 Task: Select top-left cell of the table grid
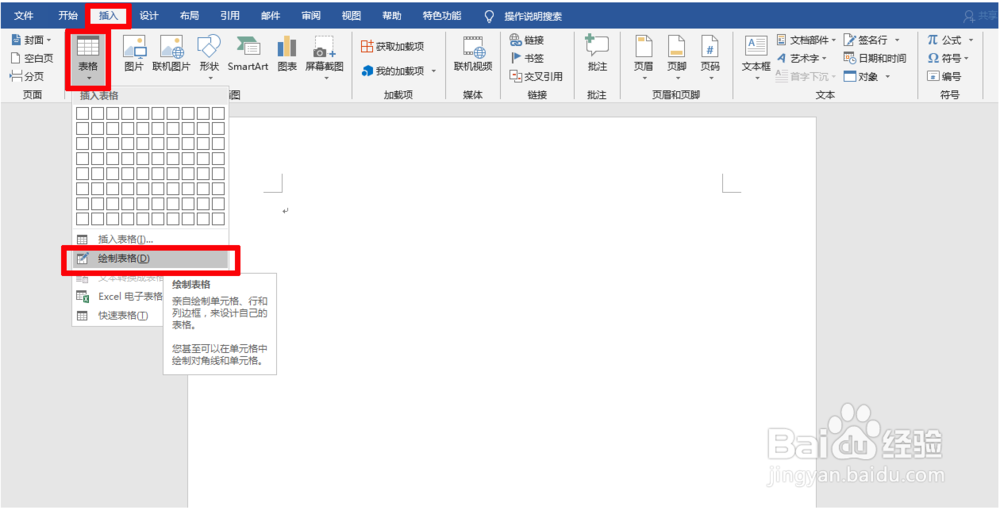coord(82,113)
